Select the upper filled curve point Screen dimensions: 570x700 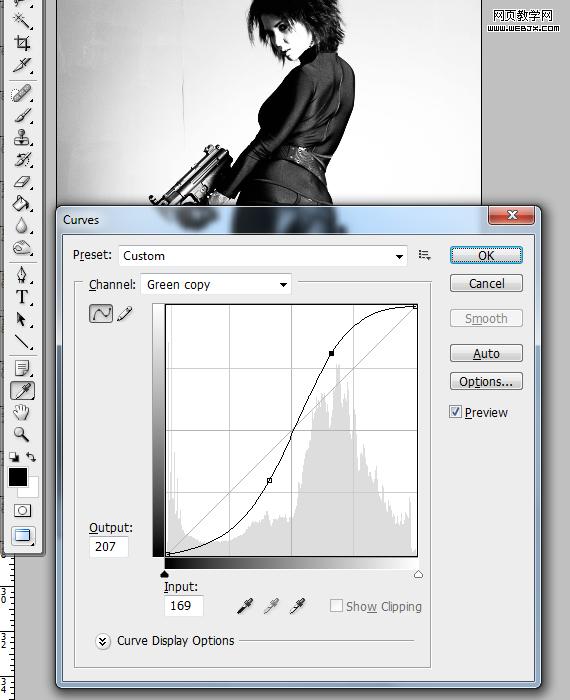pos(331,353)
